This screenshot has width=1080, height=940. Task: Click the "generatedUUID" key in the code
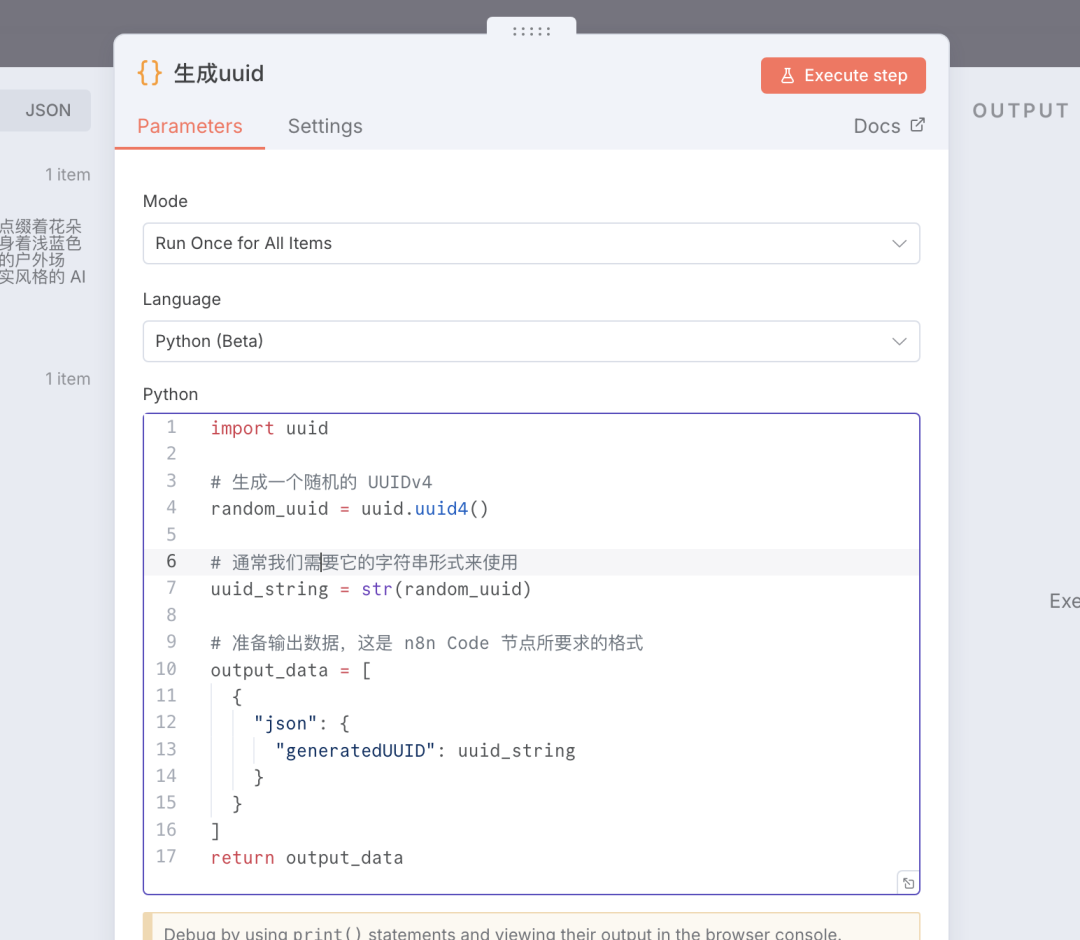pyautogui.click(x=356, y=750)
